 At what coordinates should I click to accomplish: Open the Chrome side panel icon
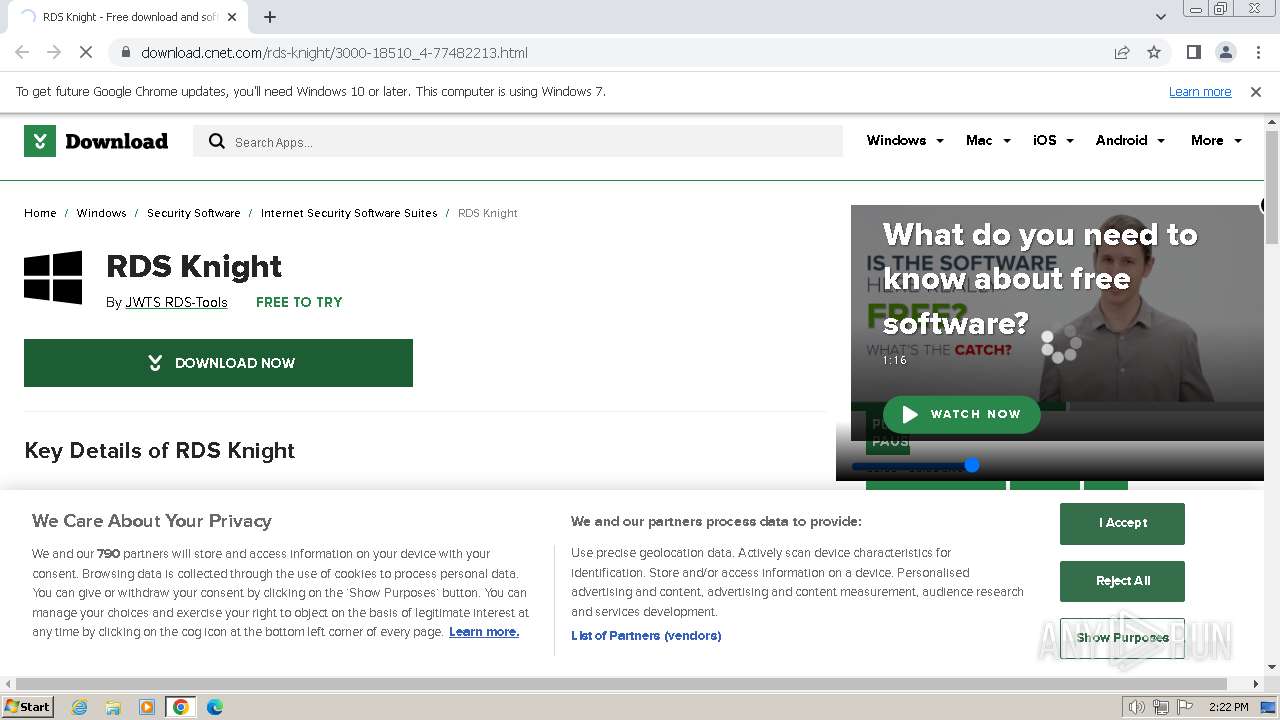(1193, 52)
